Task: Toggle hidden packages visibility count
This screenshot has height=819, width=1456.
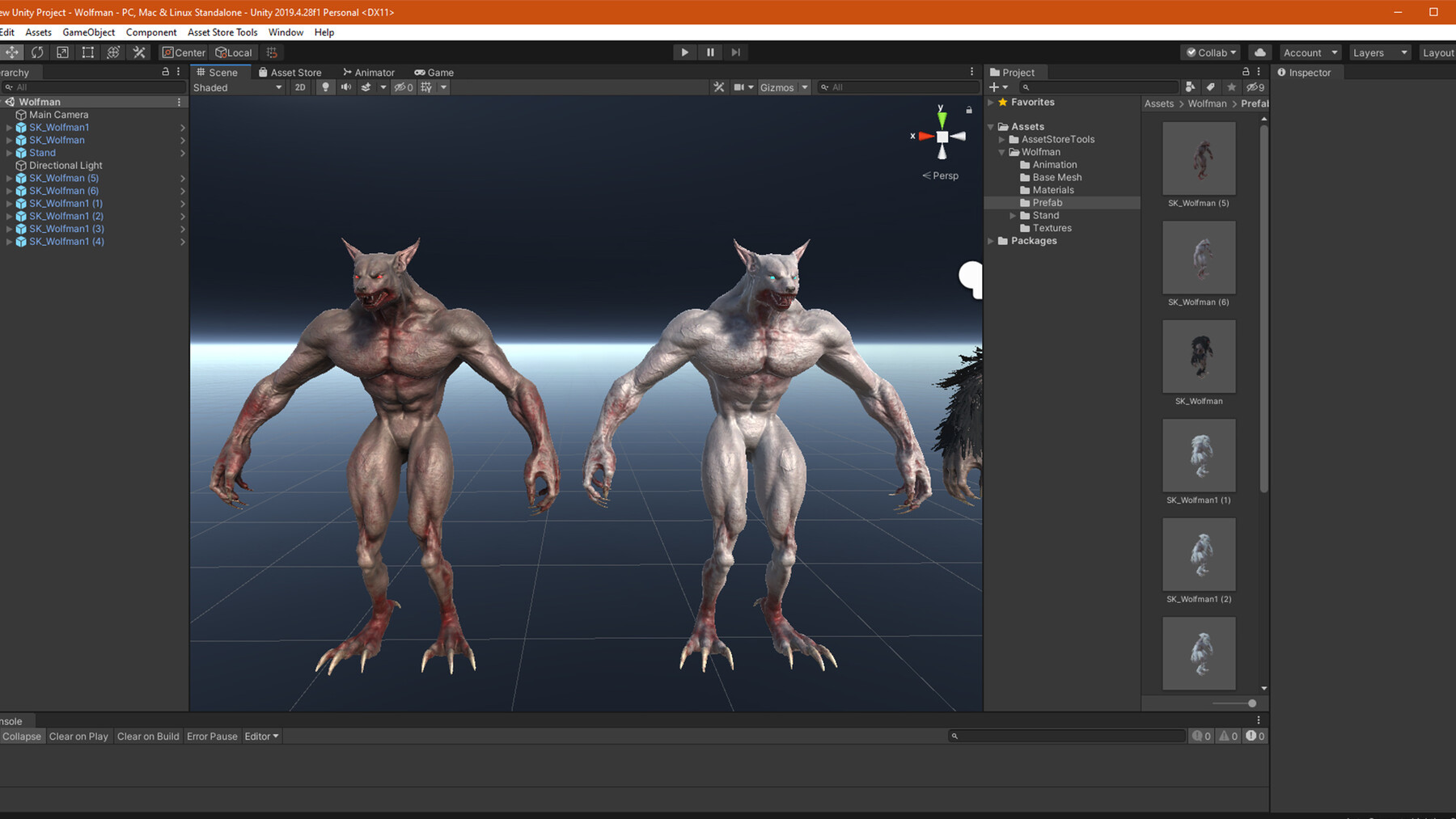Action: tap(1255, 87)
